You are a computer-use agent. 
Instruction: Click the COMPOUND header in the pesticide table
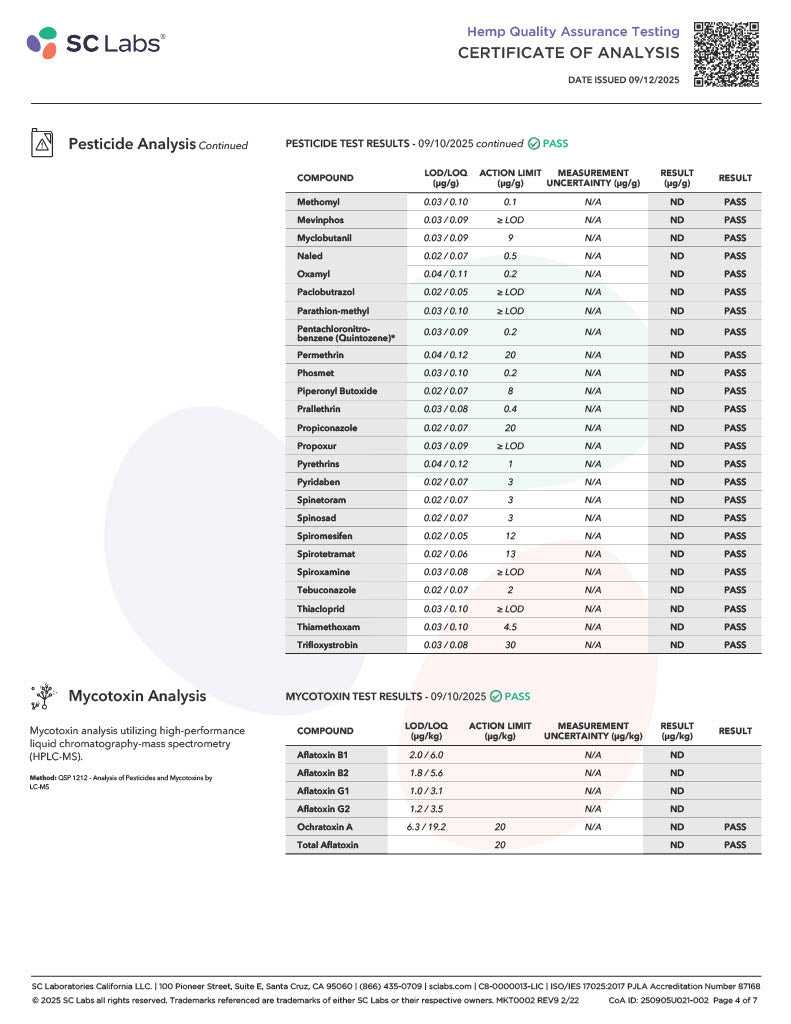click(325, 178)
